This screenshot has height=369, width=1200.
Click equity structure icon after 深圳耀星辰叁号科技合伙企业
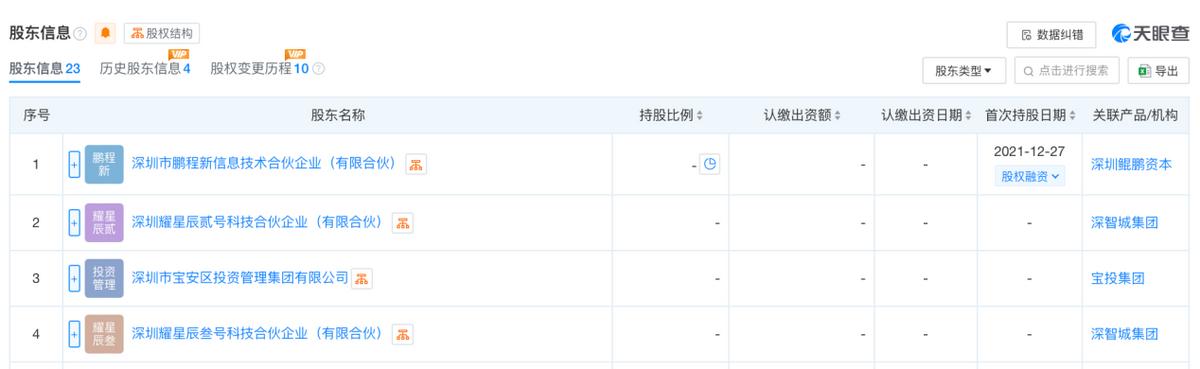[402, 334]
